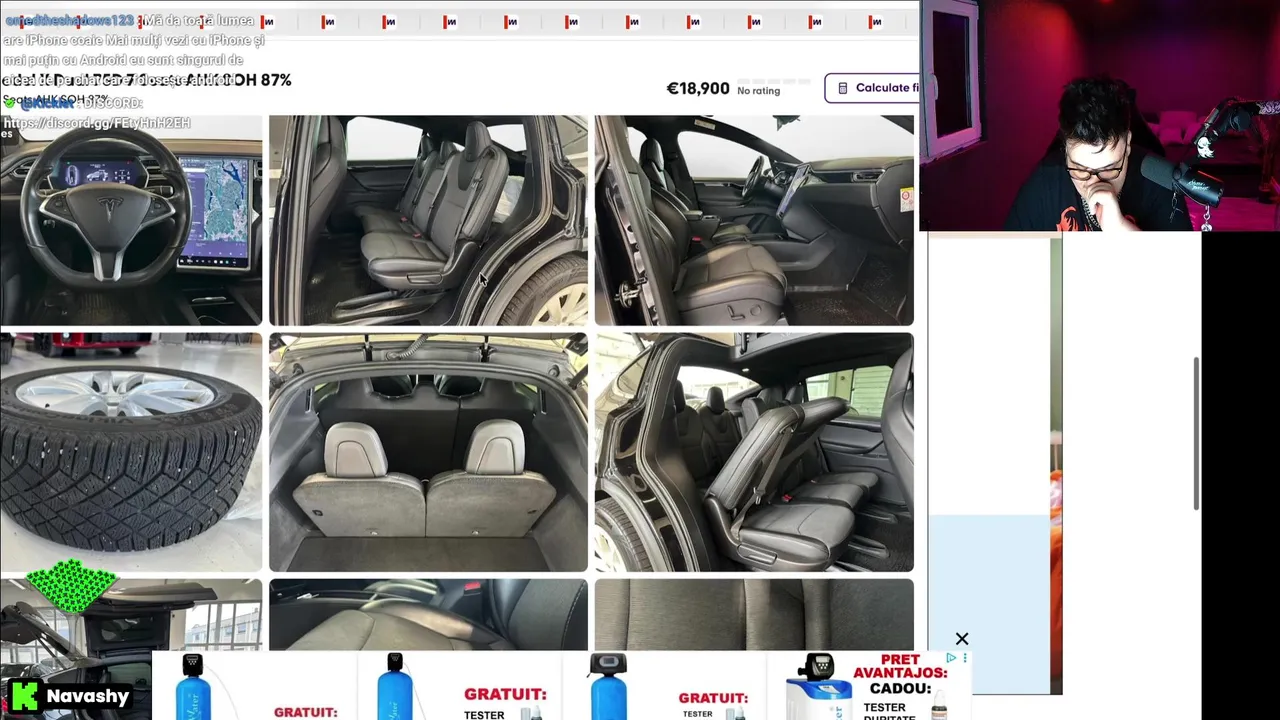
Task: Click the AdChoices triangle icon on ad
Action: 951,658
